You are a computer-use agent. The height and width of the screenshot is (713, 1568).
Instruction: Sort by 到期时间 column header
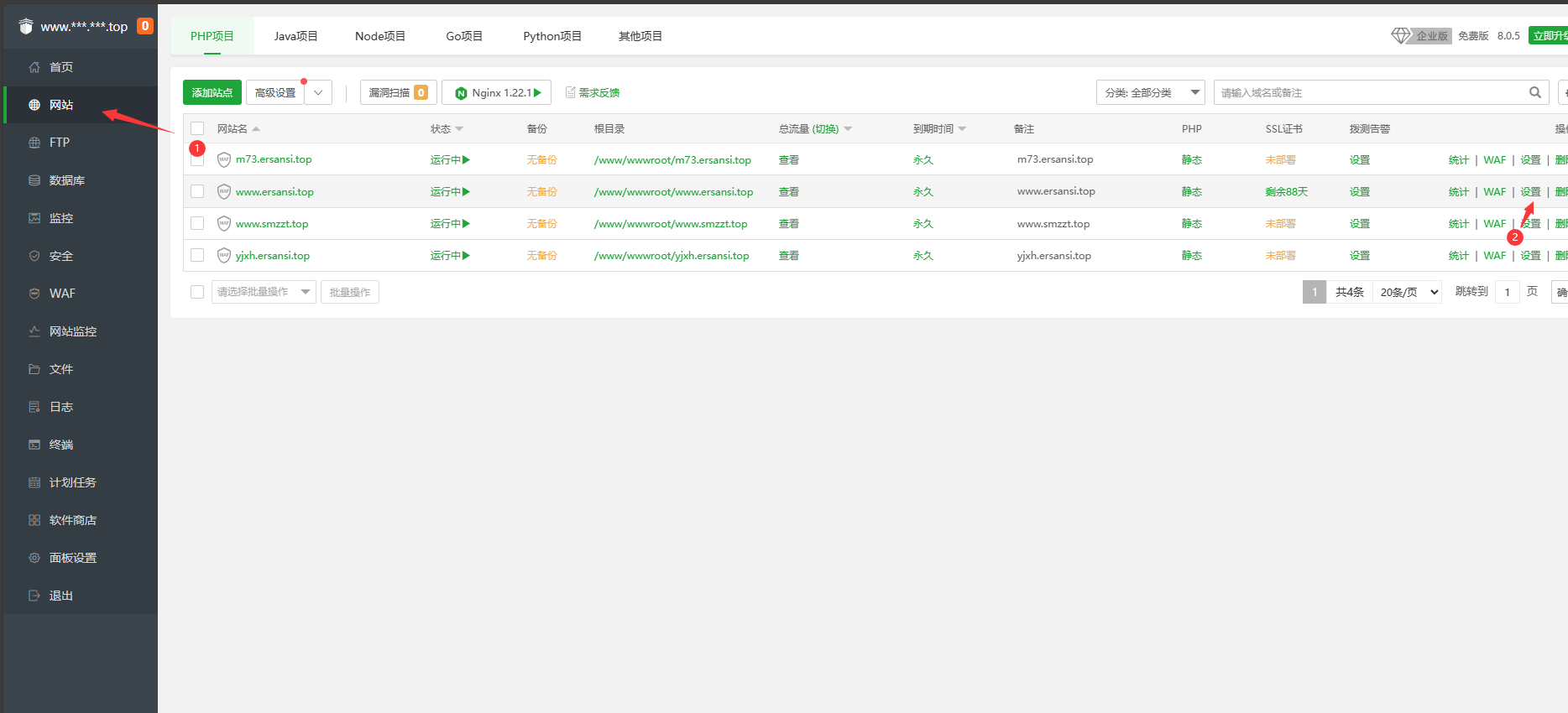coord(939,128)
